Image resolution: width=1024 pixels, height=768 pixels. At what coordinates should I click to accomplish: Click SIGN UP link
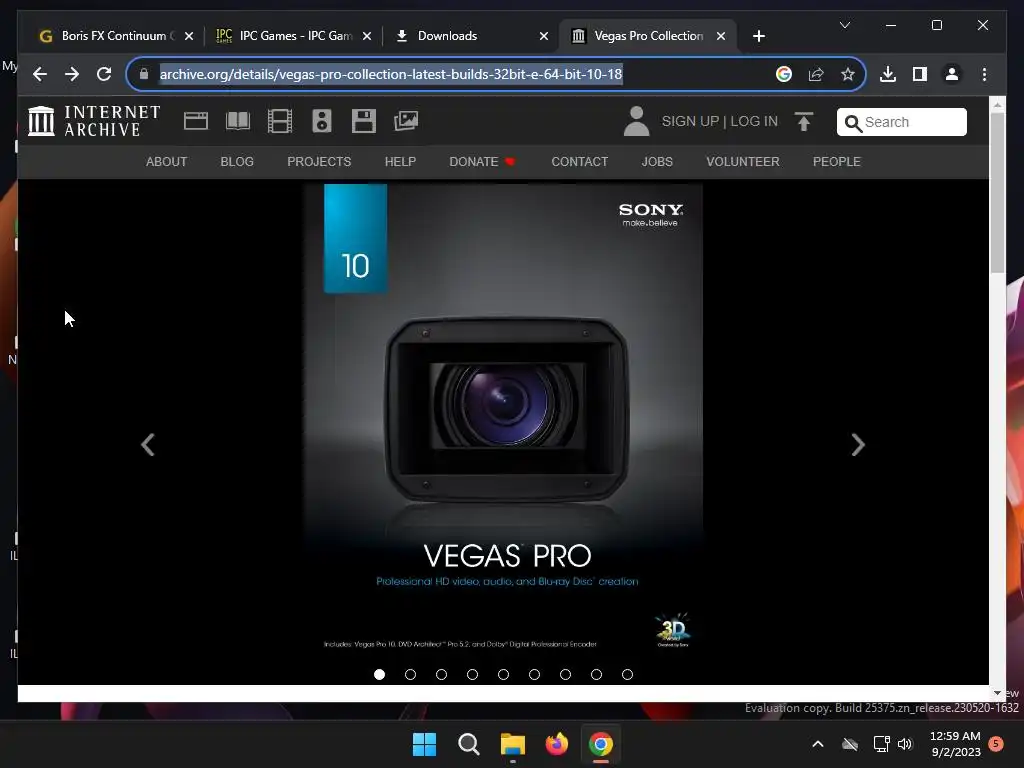pos(690,121)
